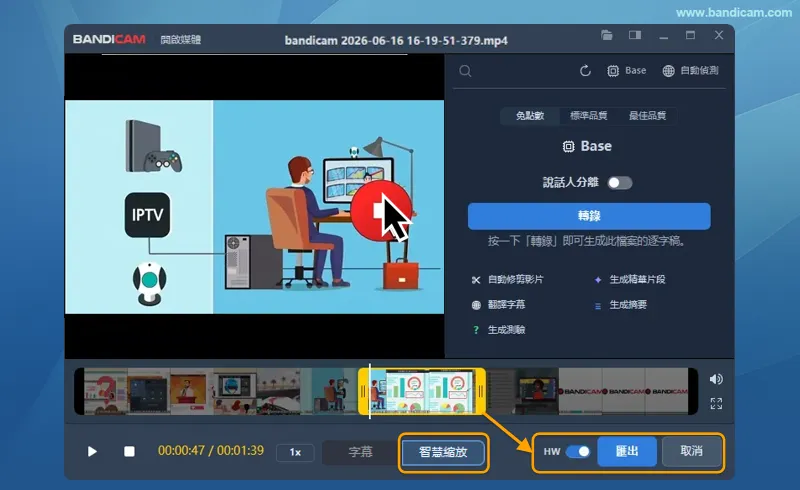Click 翻譯字幕 globe option
This screenshot has height=490, width=800.
(x=498, y=305)
